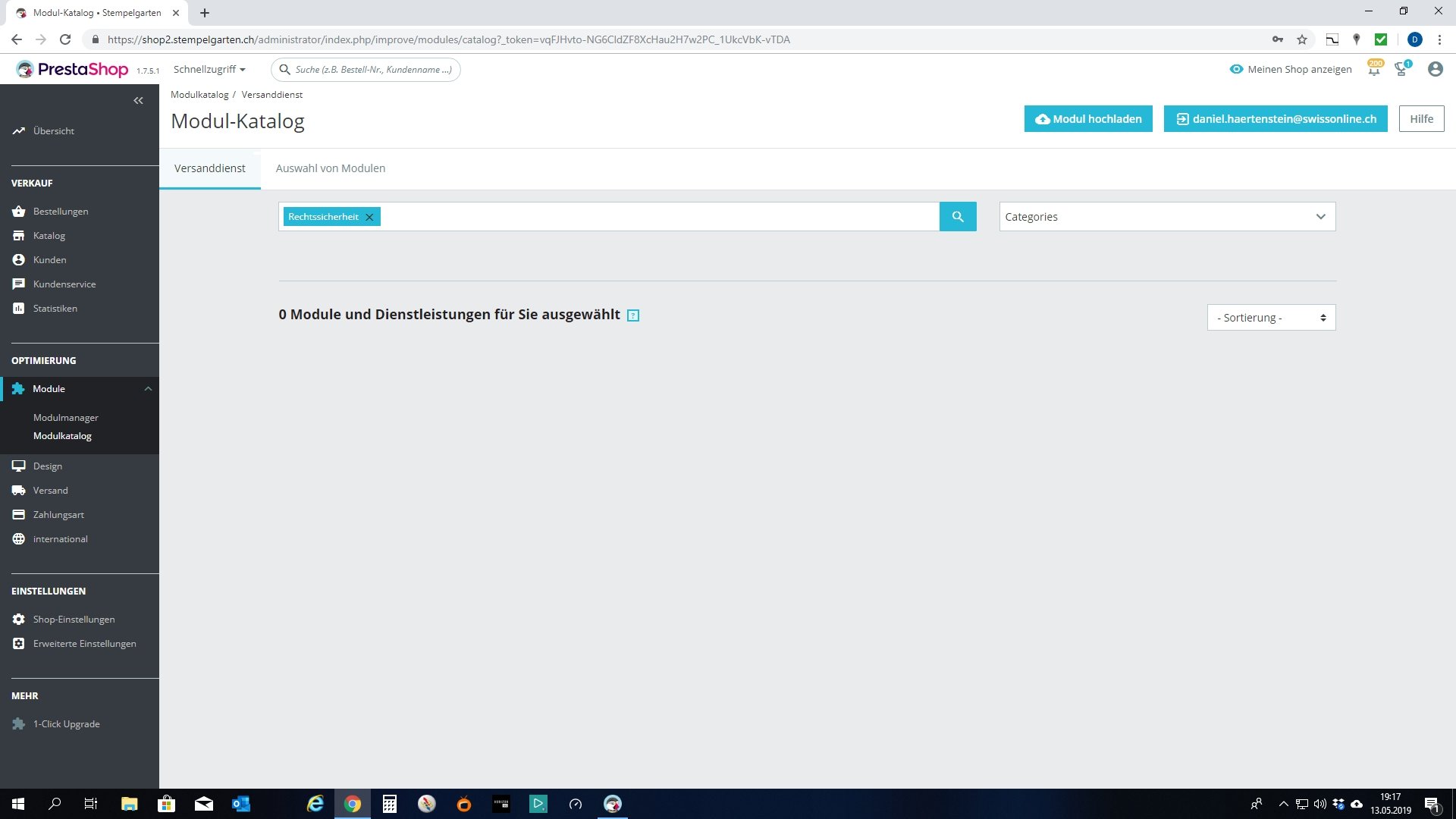Open the Categories dropdown
Image resolution: width=1456 pixels, height=819 pixels.
click(x=1167, y=217)
